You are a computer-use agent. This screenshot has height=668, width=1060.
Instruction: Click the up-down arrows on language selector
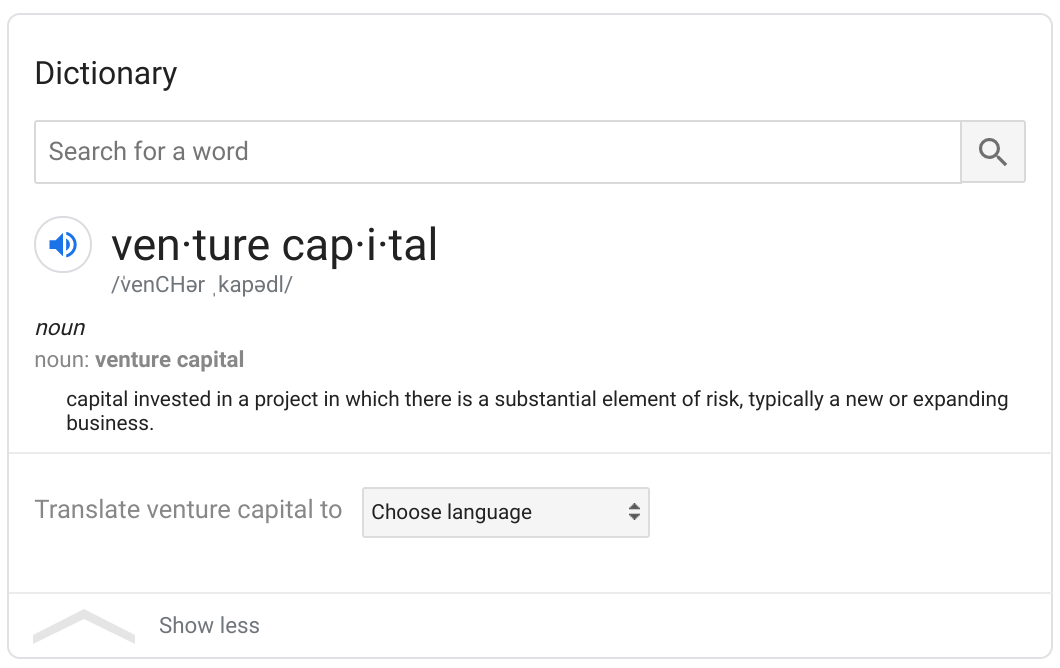click(633, 512)
